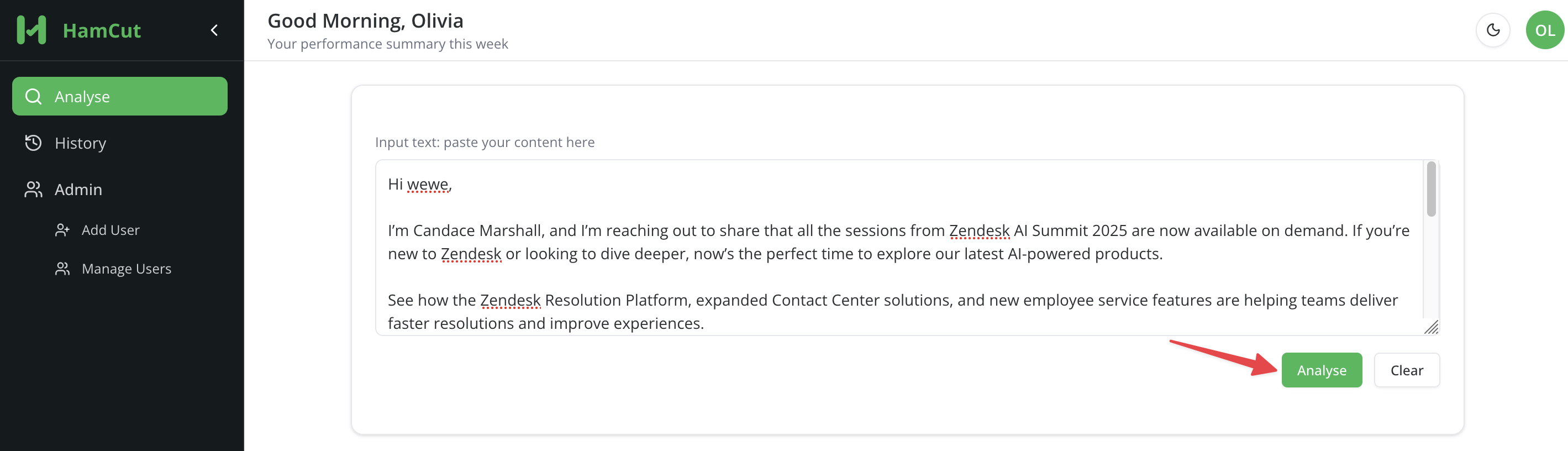
Task: Select the Analyse sidebar menu item
Action: click(x=120, y=96)
